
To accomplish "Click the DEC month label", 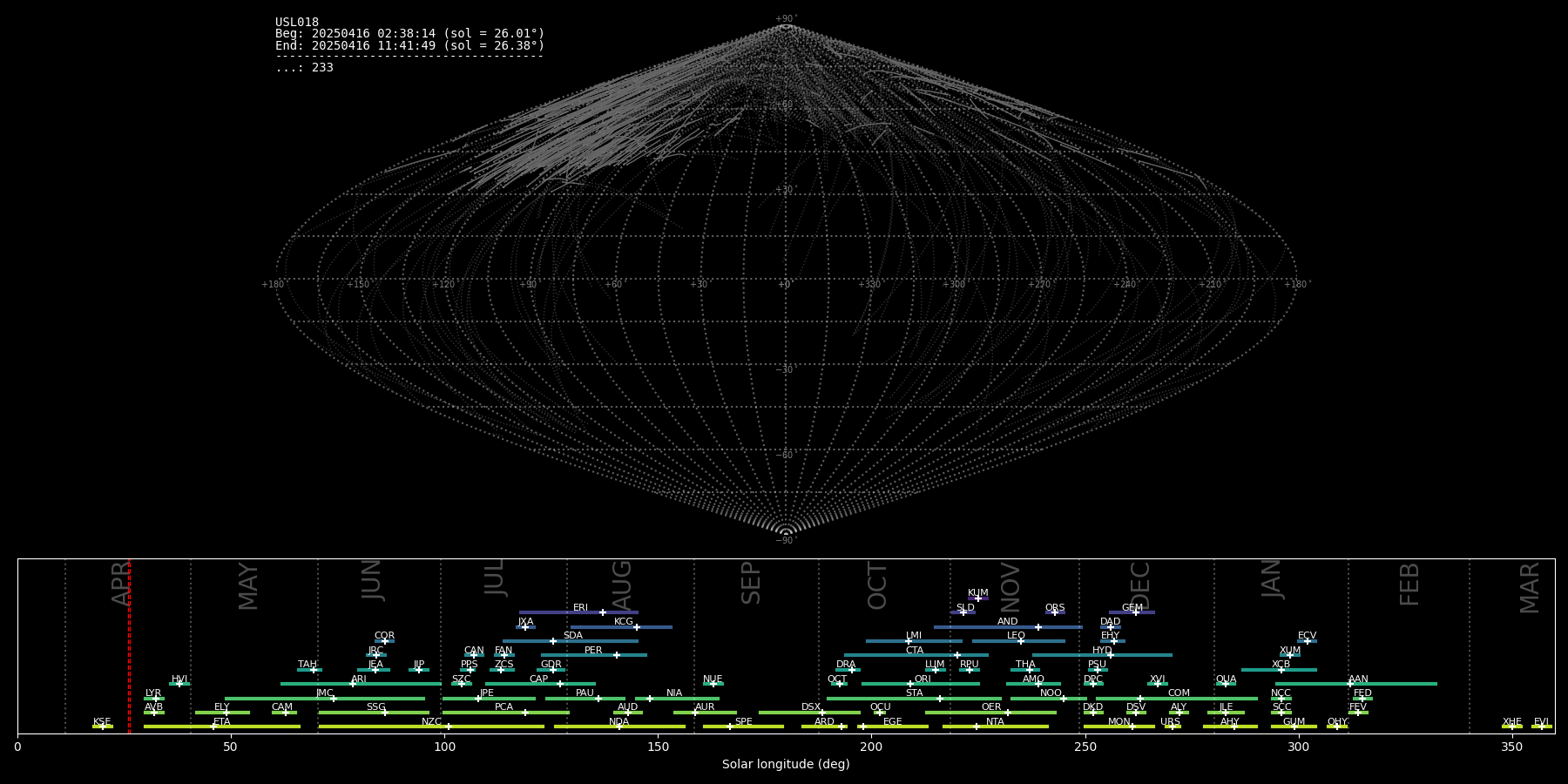I will 1140,585.
